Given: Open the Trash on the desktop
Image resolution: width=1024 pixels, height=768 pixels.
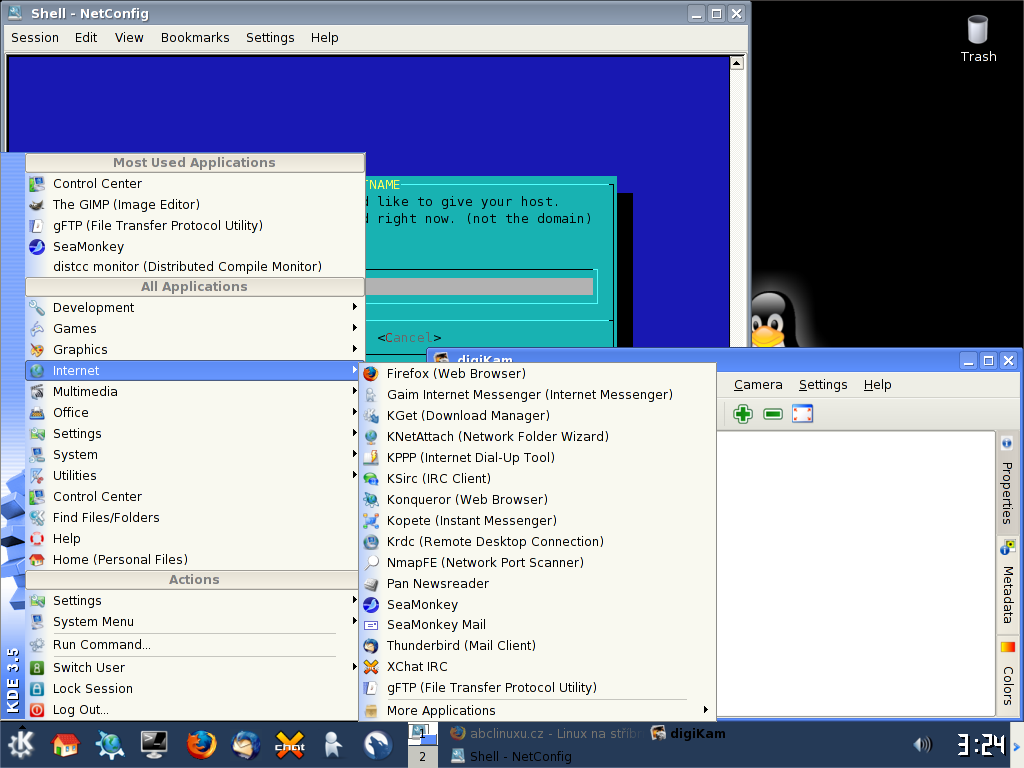Looking at the screenshot, I should [x=978, y=39].
